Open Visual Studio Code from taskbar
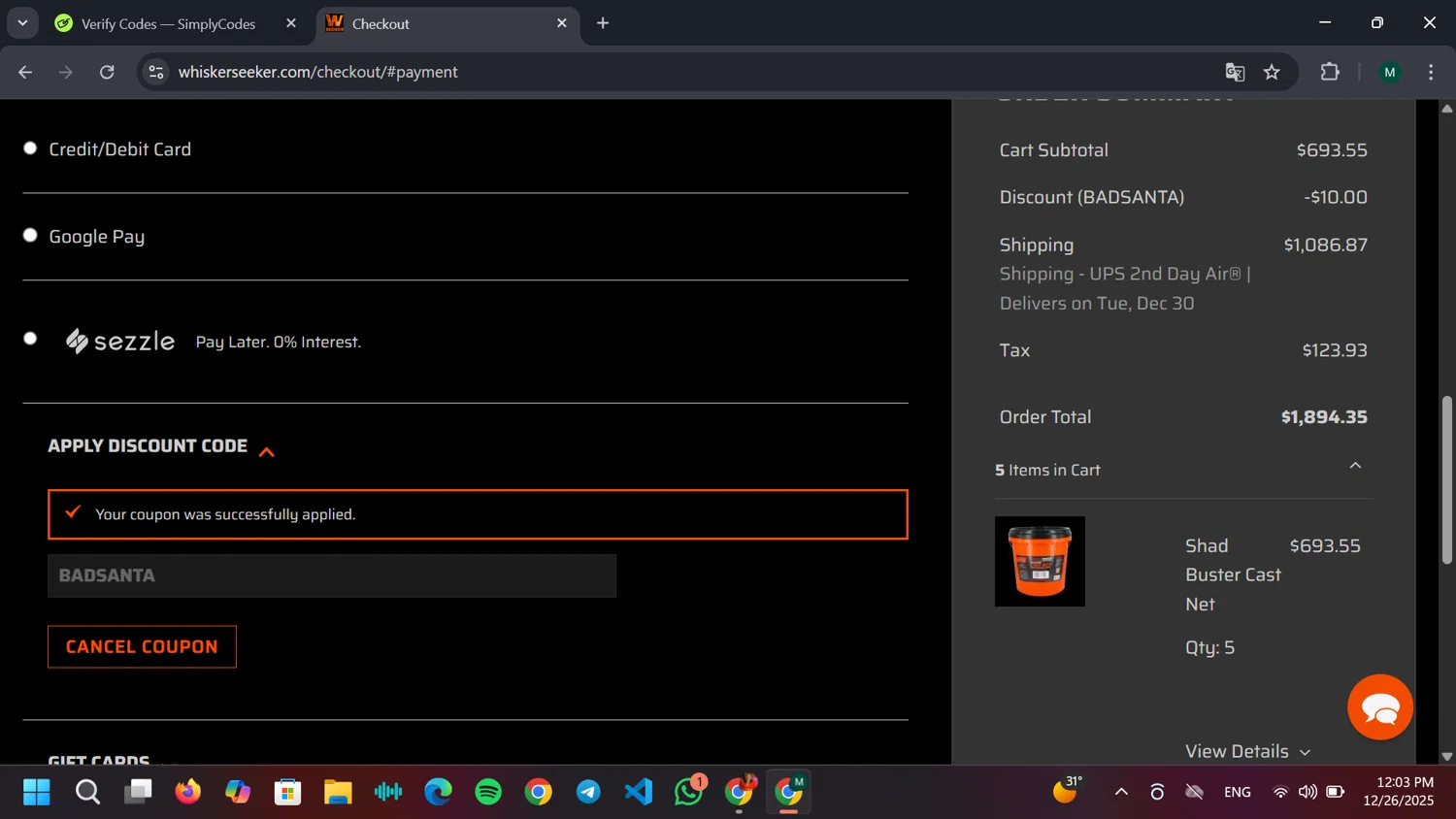Viewport: 1456px width, 819px height. tap(639, 792)
